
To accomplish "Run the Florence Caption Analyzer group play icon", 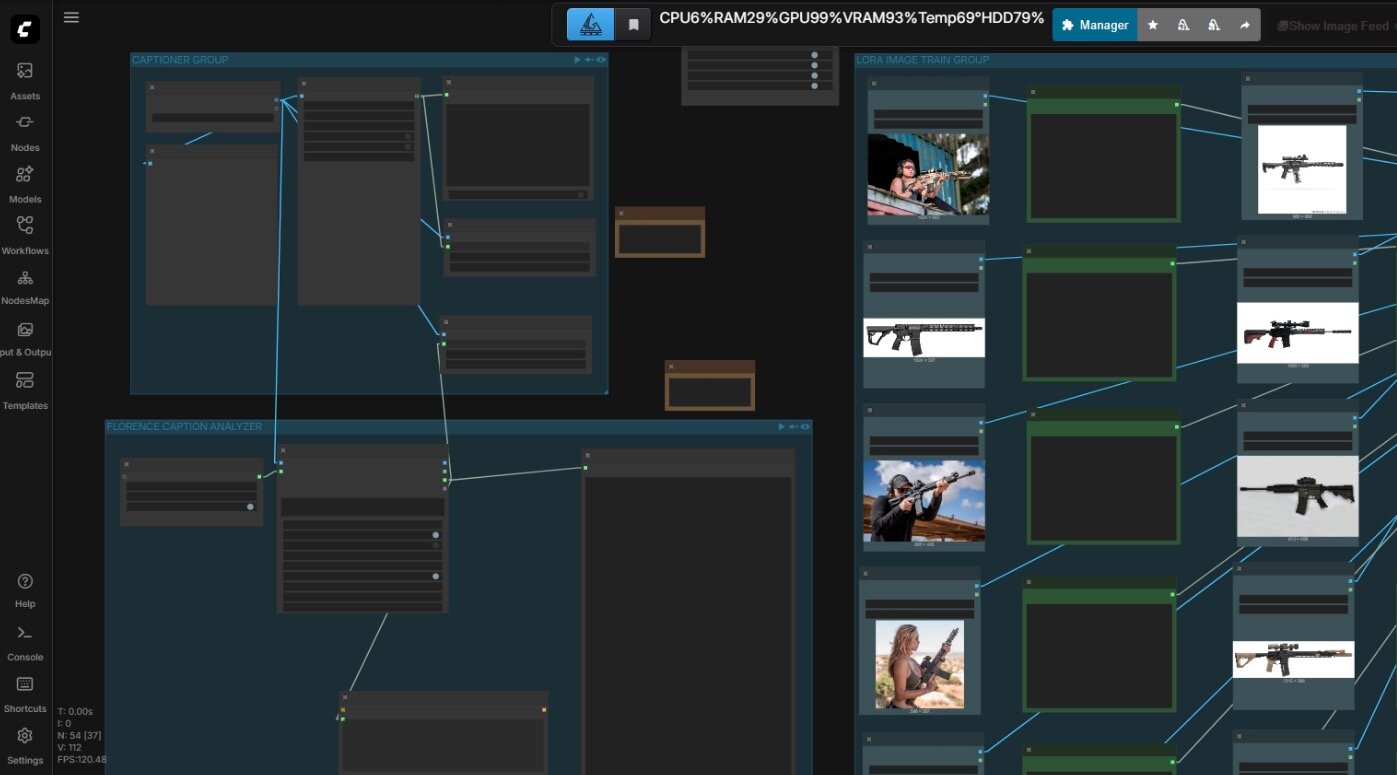I will (x=782, y=427).
